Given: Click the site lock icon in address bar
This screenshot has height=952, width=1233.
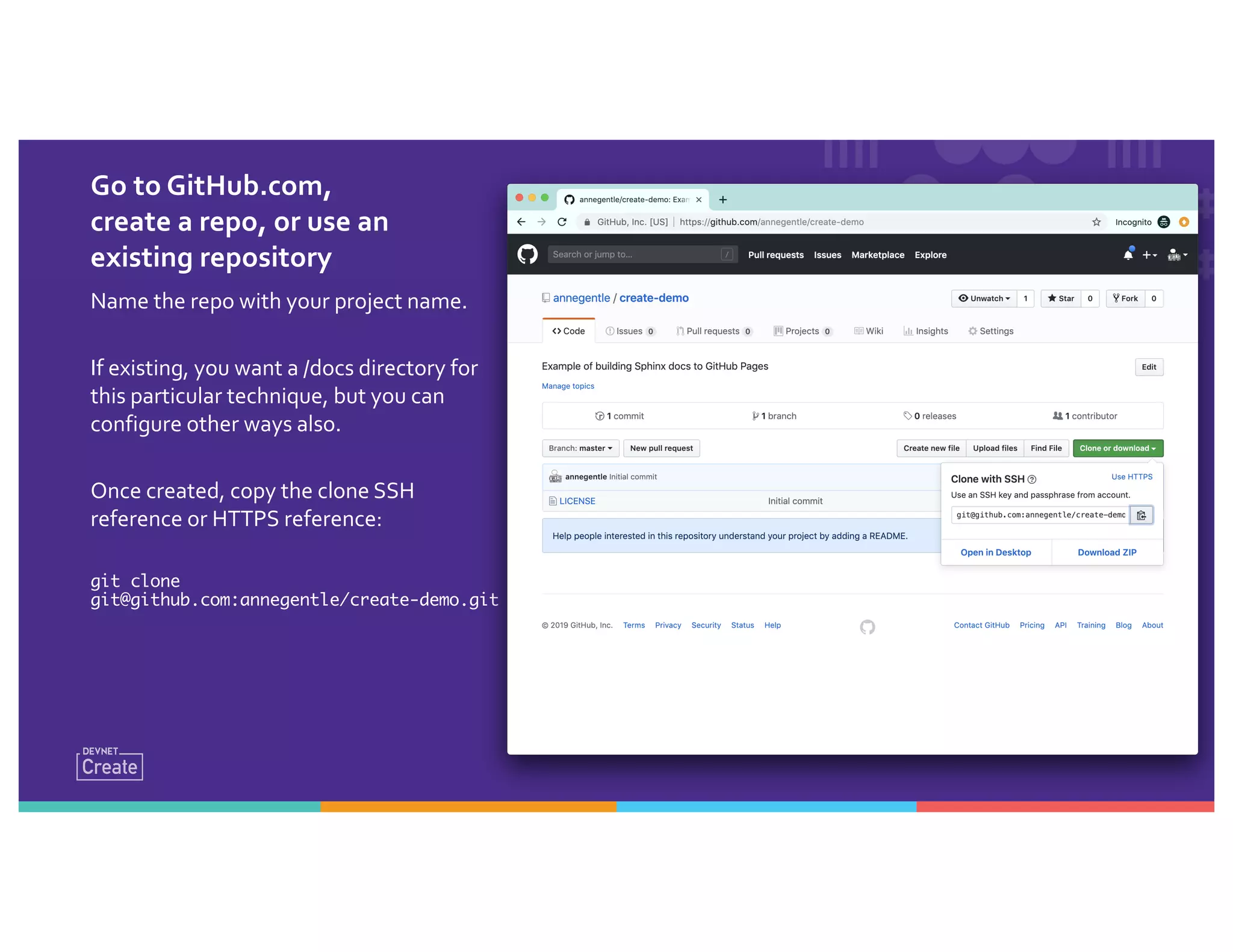Looking at the screenshot, I should coord(587,222).
